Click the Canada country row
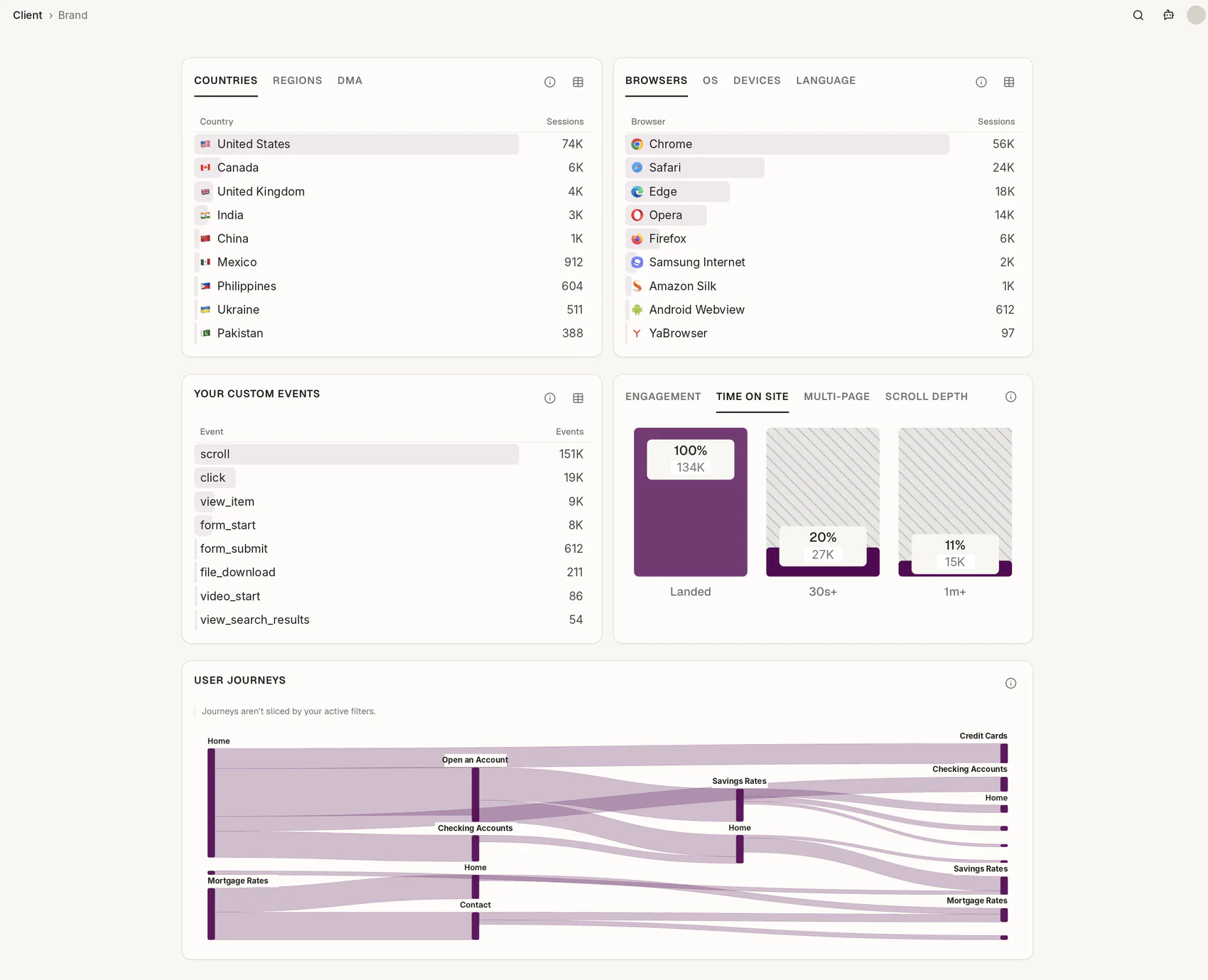 pos(392,168)
